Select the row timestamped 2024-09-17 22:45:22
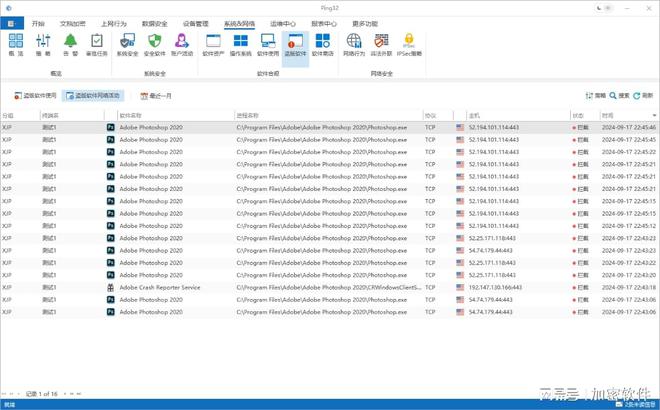The height and width of the screenshot is (410, 660). point(329,152)
